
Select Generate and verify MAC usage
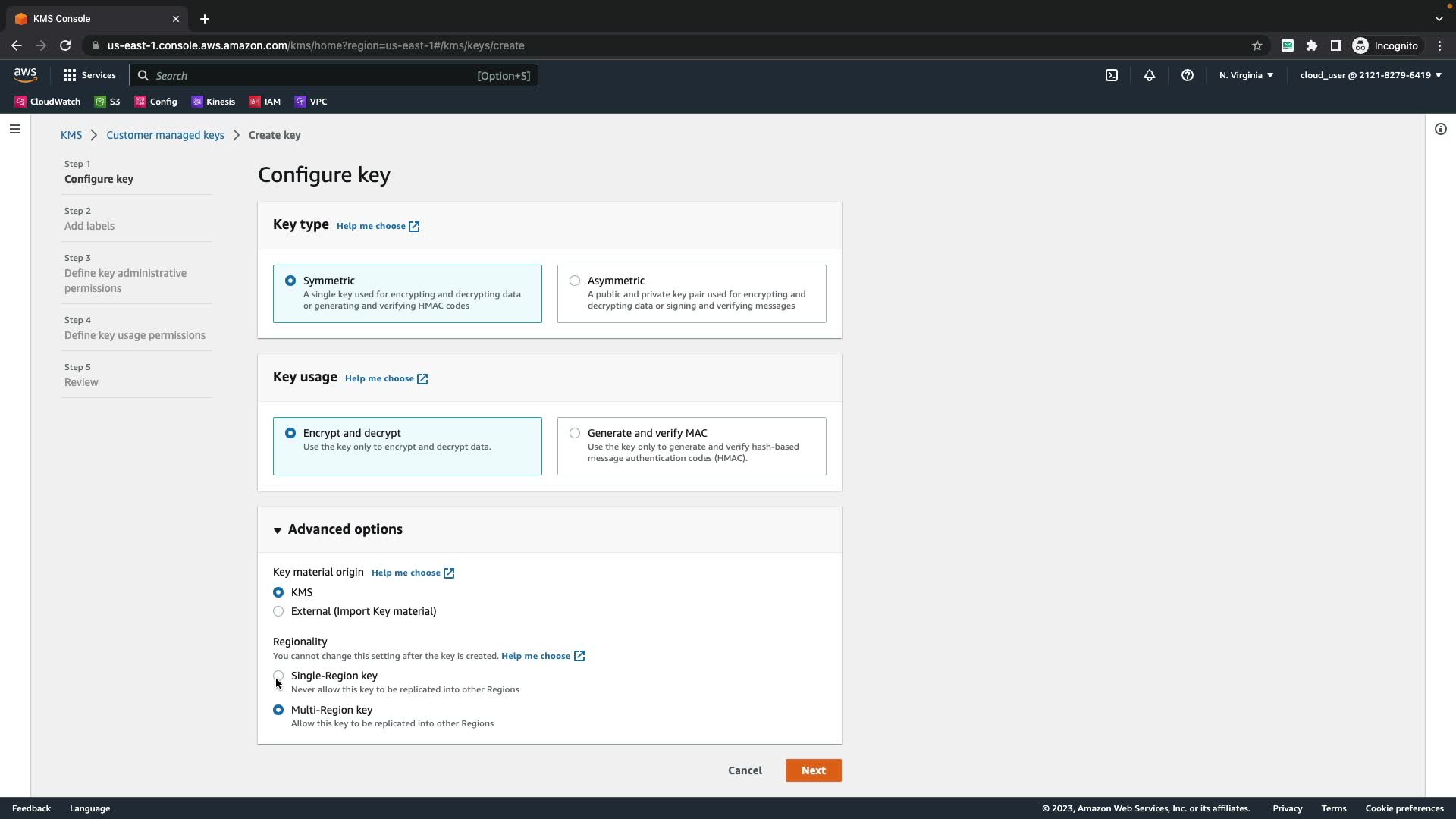pyautogui.click(x=575, y=433)
